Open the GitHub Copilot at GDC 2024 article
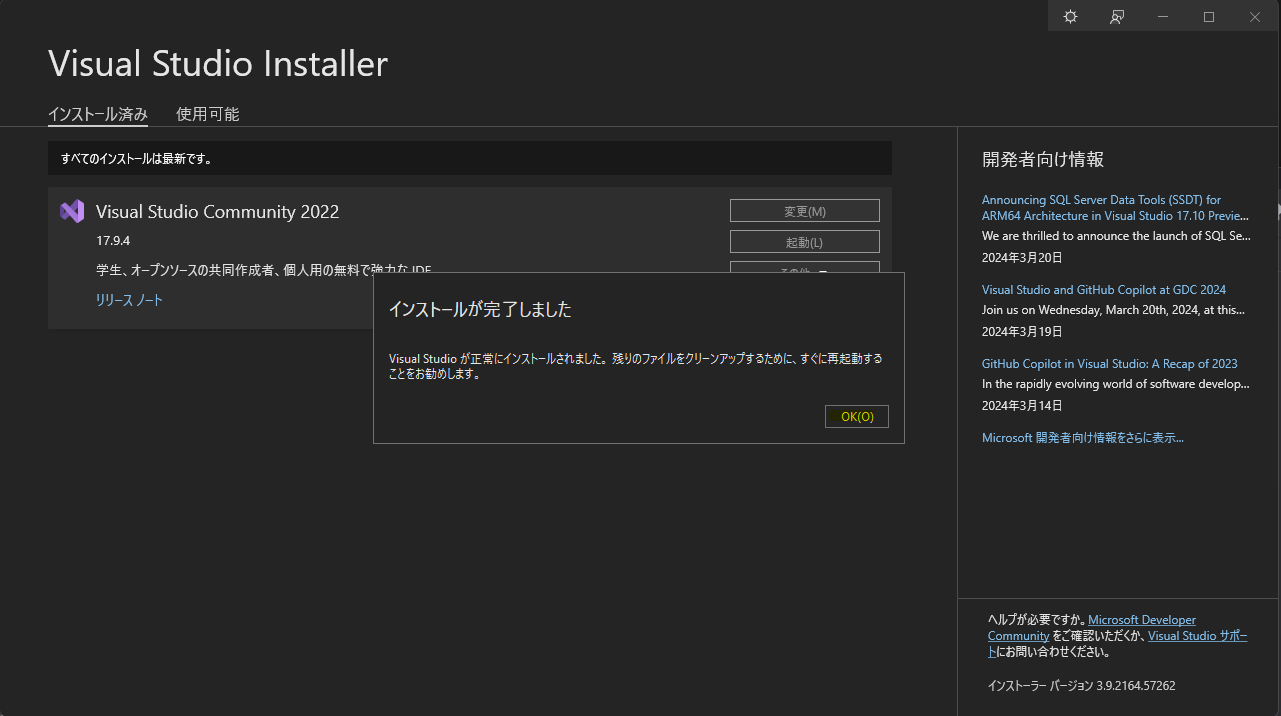1281x716 pixels. (1104, 289)
